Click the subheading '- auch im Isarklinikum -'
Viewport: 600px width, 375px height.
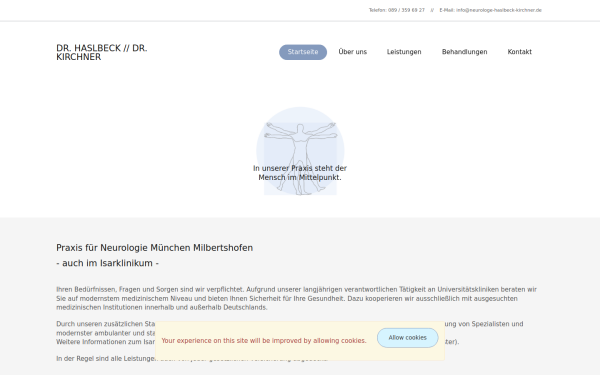pyautogui.click(x=108, y=263)
